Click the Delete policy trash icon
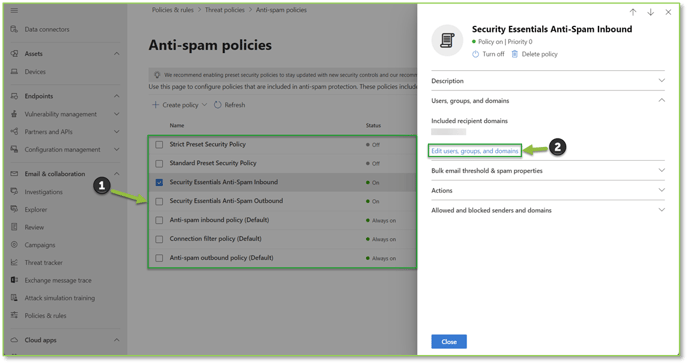The image size is (688, 364). click(x=515, y=54)
